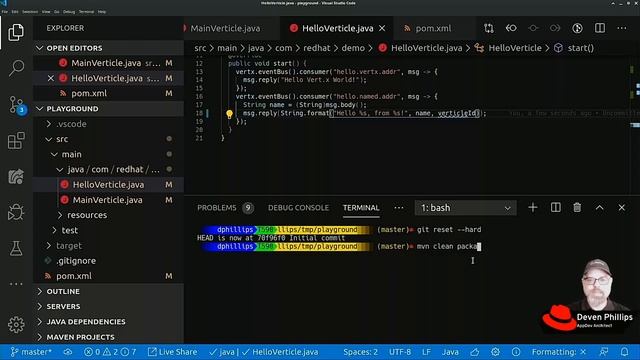Open MainVerticle.java in file tree
Viewport: 640px width, 360px height.
click(x=109, y=200)
